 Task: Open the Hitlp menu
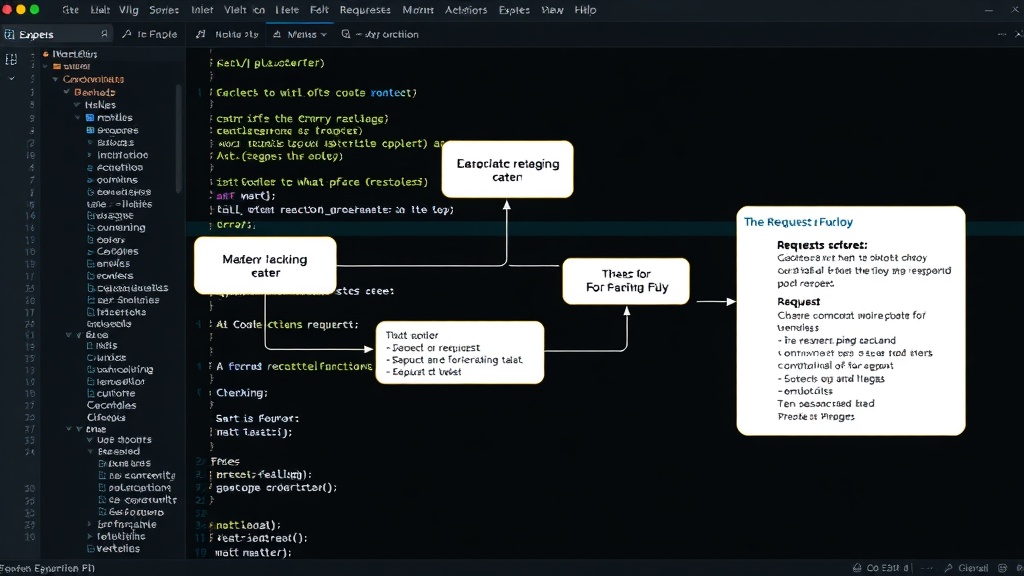pyautogui.click(x=585, y=10)
